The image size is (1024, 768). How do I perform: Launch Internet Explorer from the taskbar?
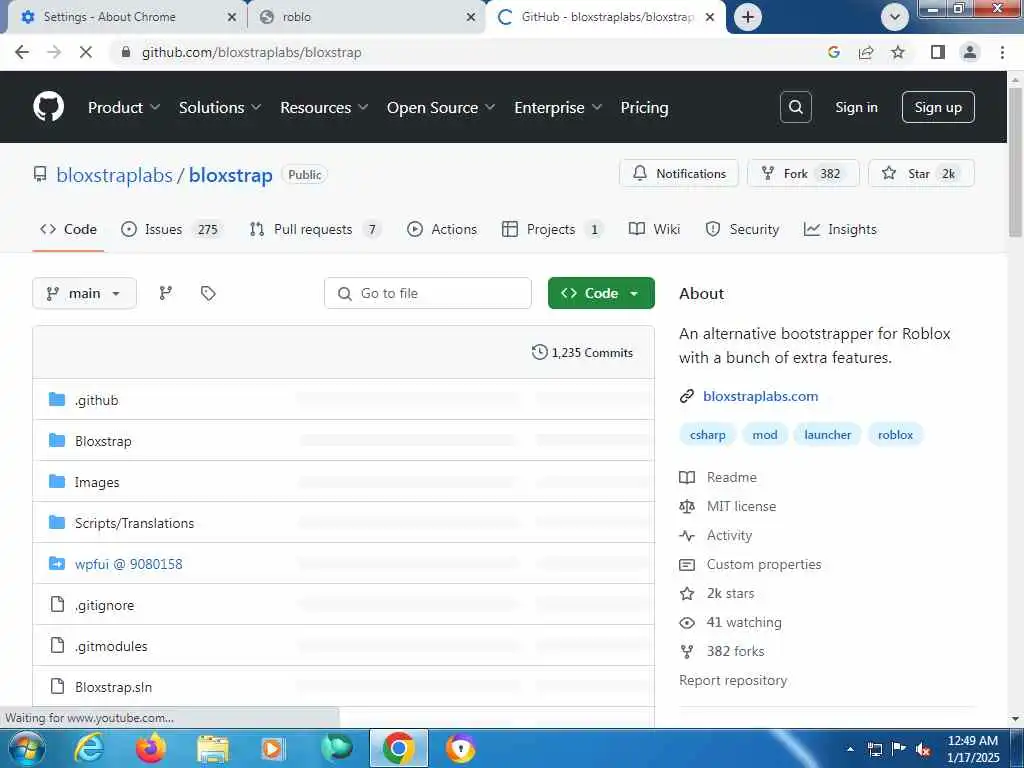89,748
